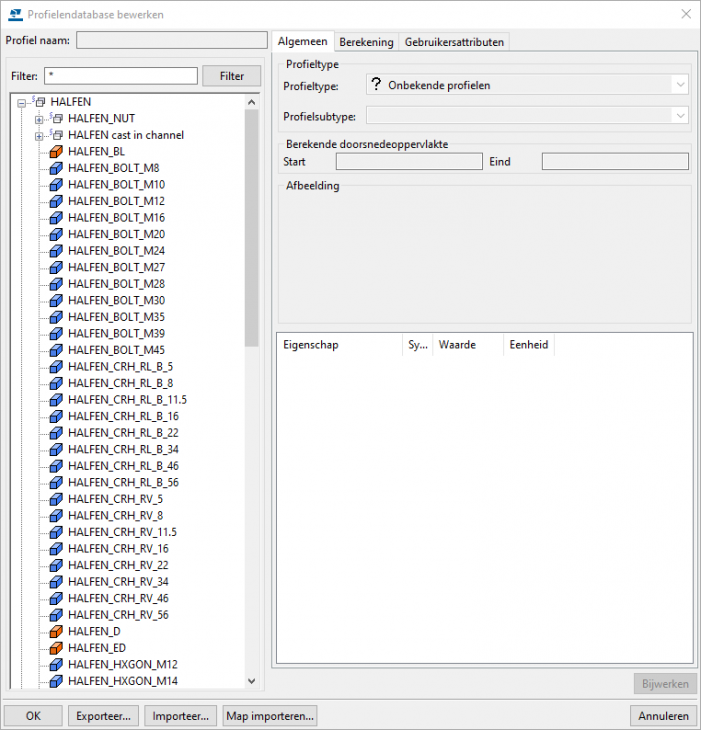Click the cube icon beside HALFEN_CRH_RL_B_46

pyautogui.click(x=56, y=466)
